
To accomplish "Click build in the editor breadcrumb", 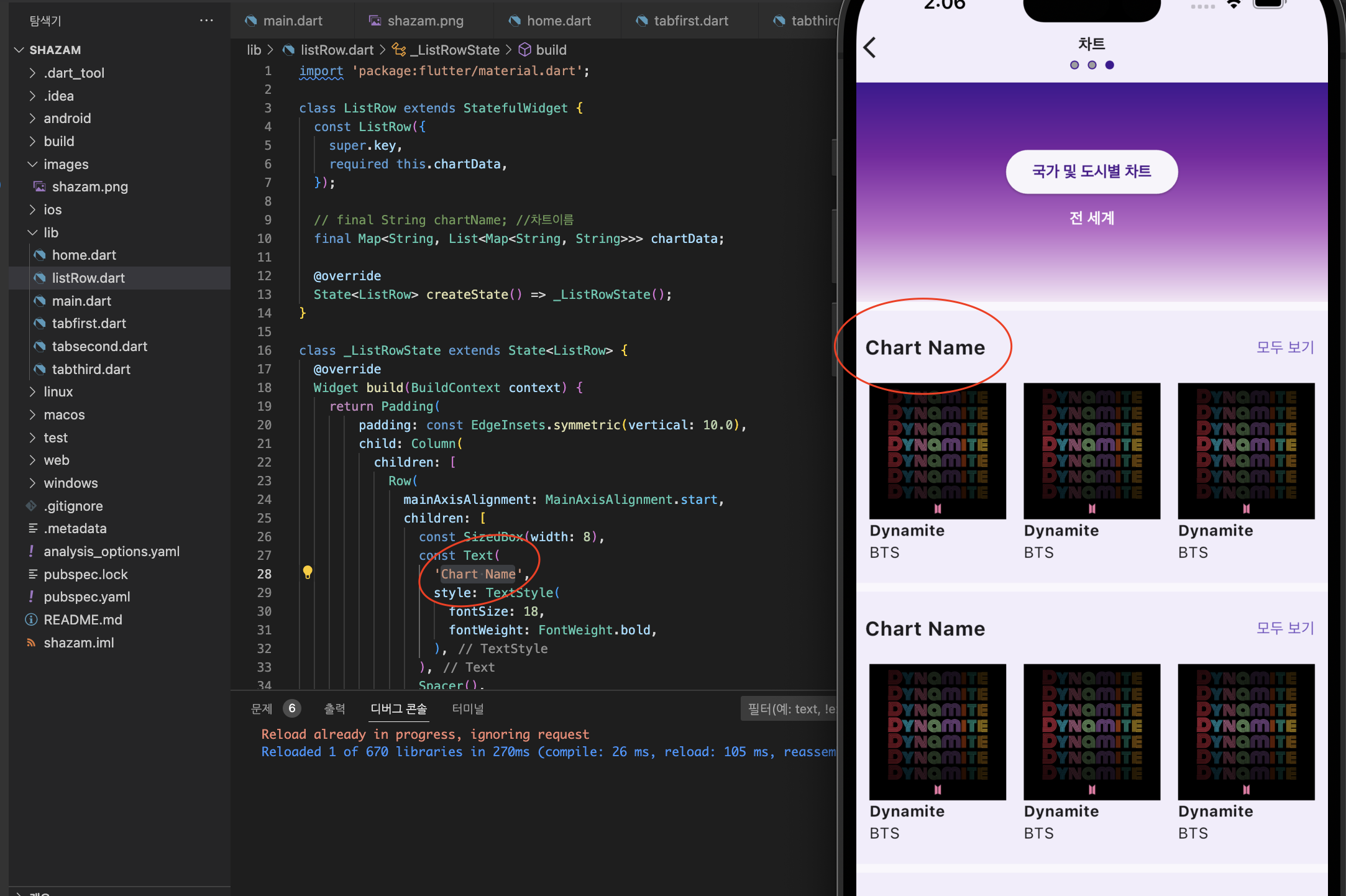I will tap(551, 50).
